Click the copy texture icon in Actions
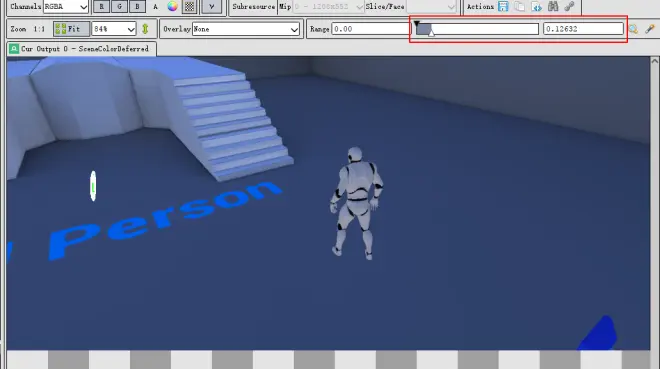The height and width of the screenshot is (369, 660). [519, 6]
